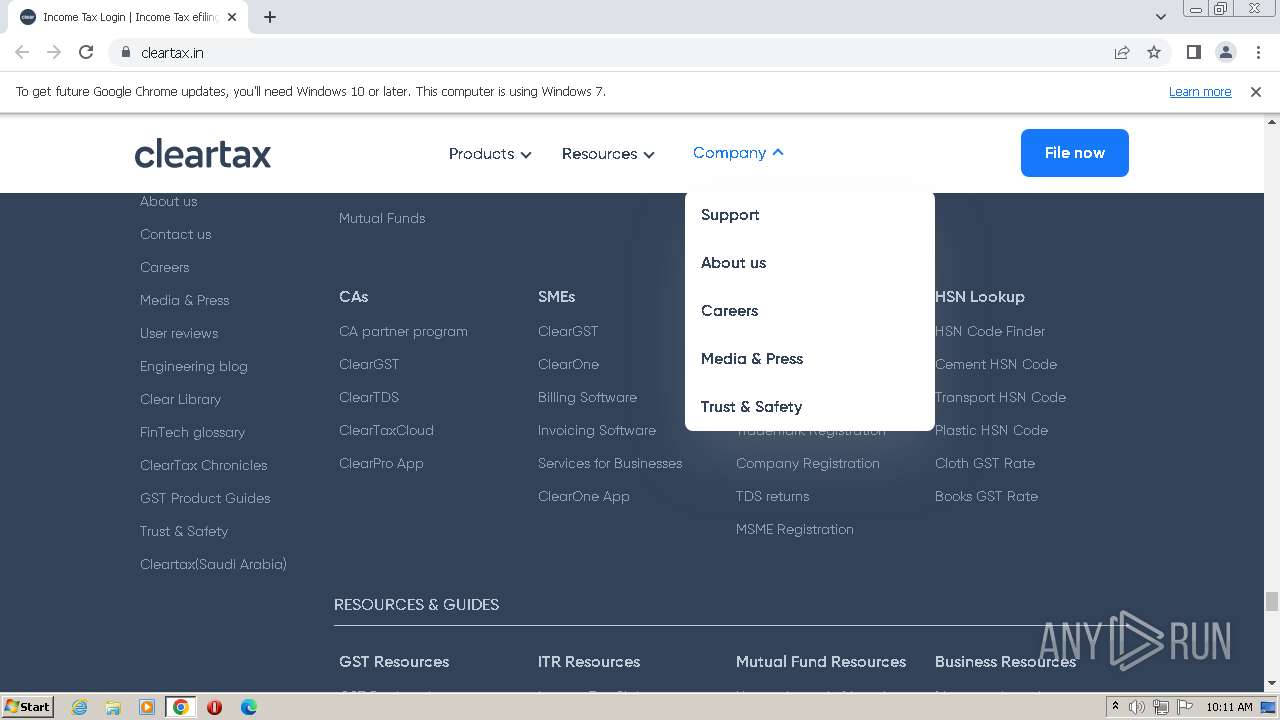Open a new browser tab

click(x=270, y=17)
